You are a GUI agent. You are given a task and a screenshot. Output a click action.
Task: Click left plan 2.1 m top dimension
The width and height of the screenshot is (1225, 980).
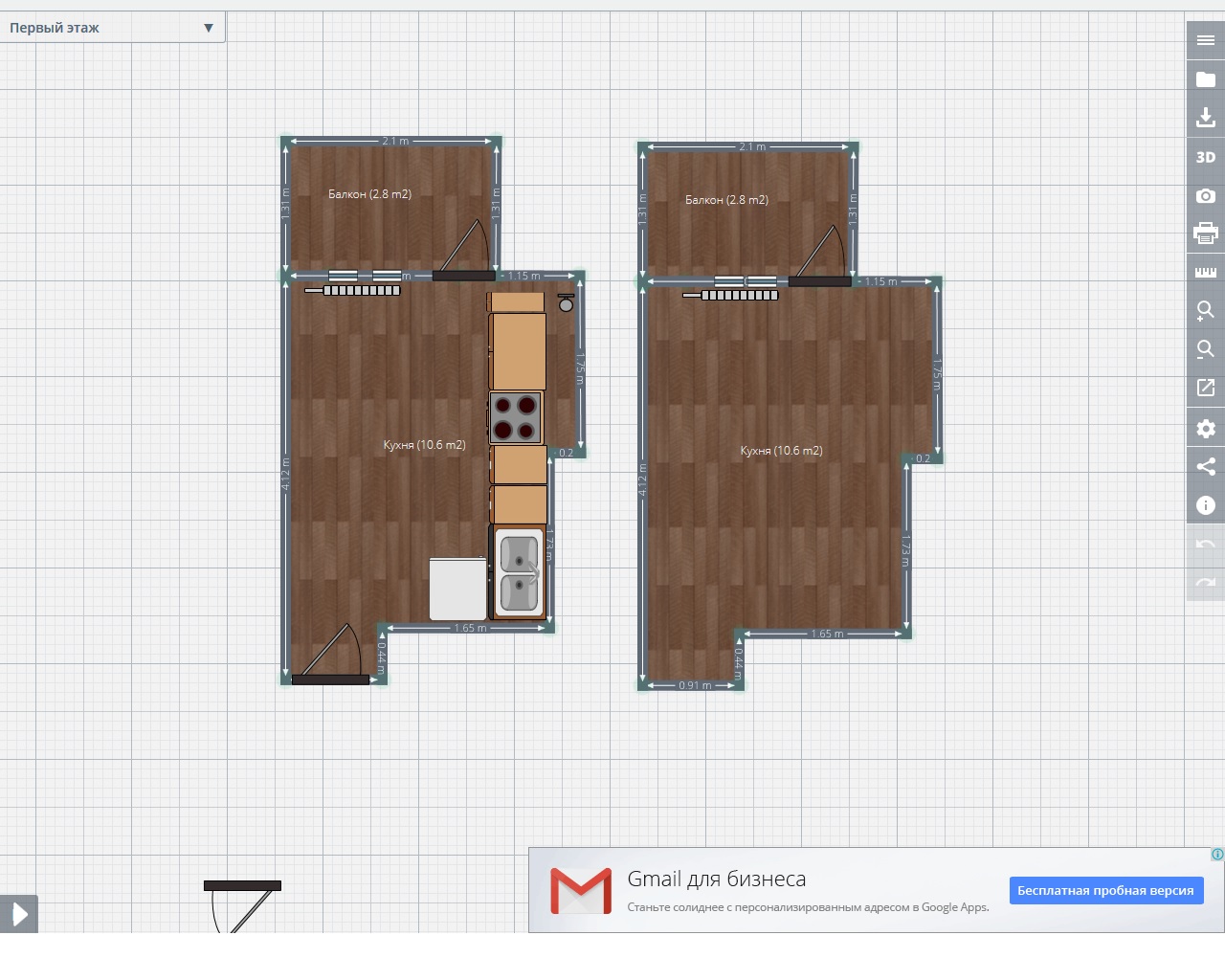(x=395, y=141)
